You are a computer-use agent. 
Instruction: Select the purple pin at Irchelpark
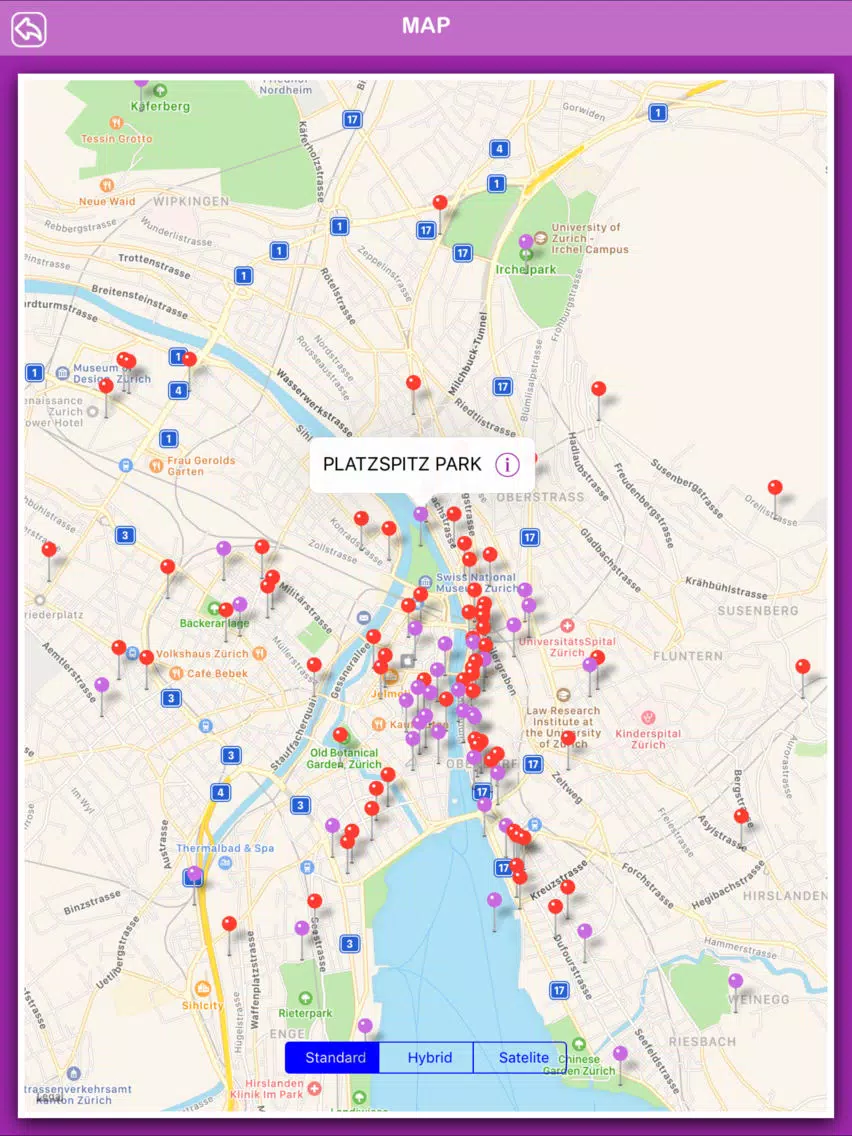[x=526, y=241]
